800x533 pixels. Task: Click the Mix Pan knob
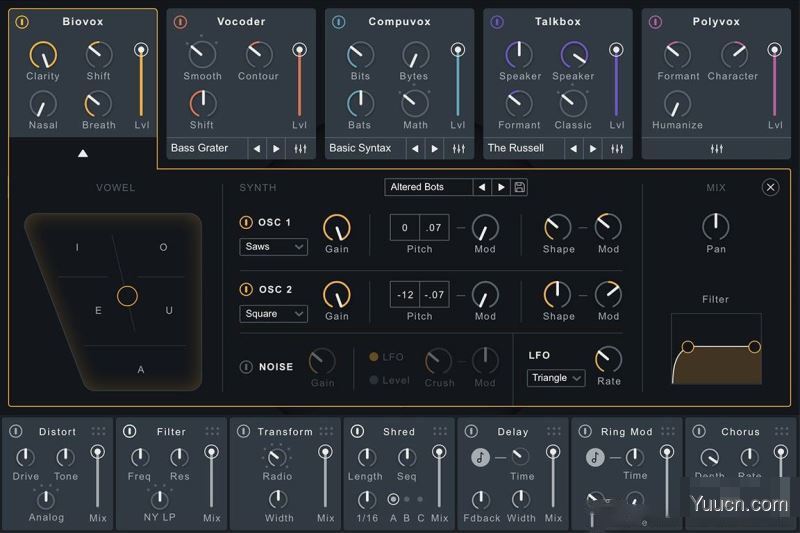716,226
